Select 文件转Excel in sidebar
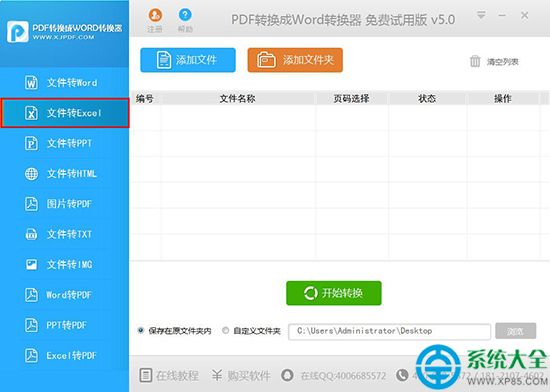550x392 pixels. pos(65,113)
